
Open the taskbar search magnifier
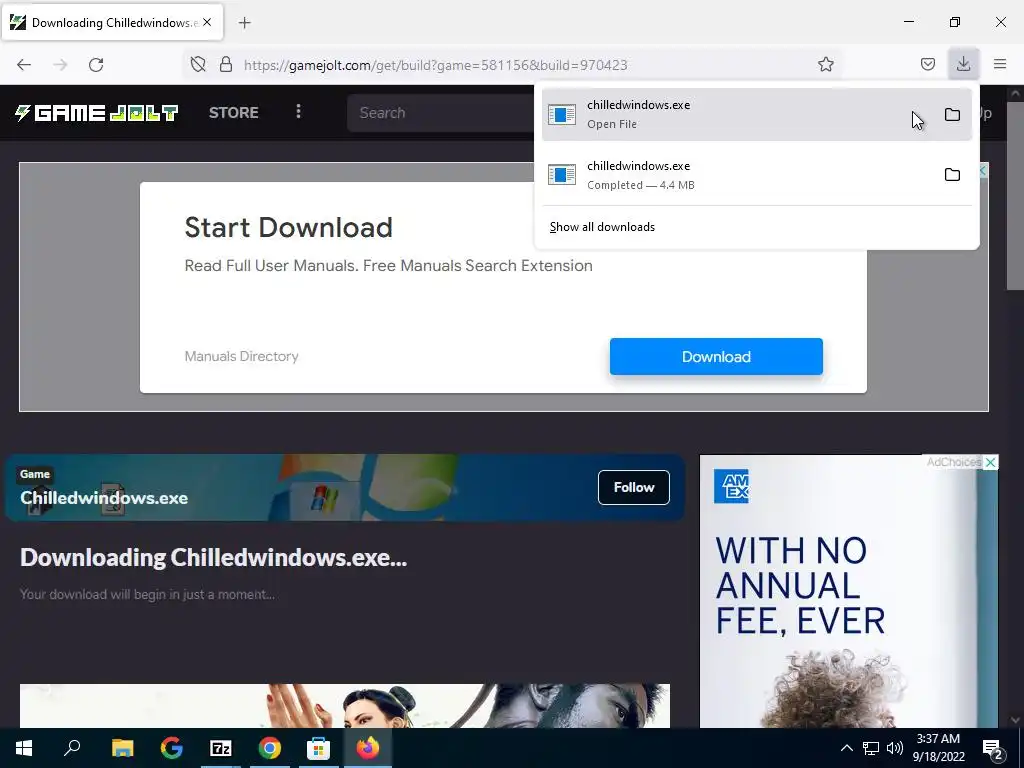coord(72,747)
